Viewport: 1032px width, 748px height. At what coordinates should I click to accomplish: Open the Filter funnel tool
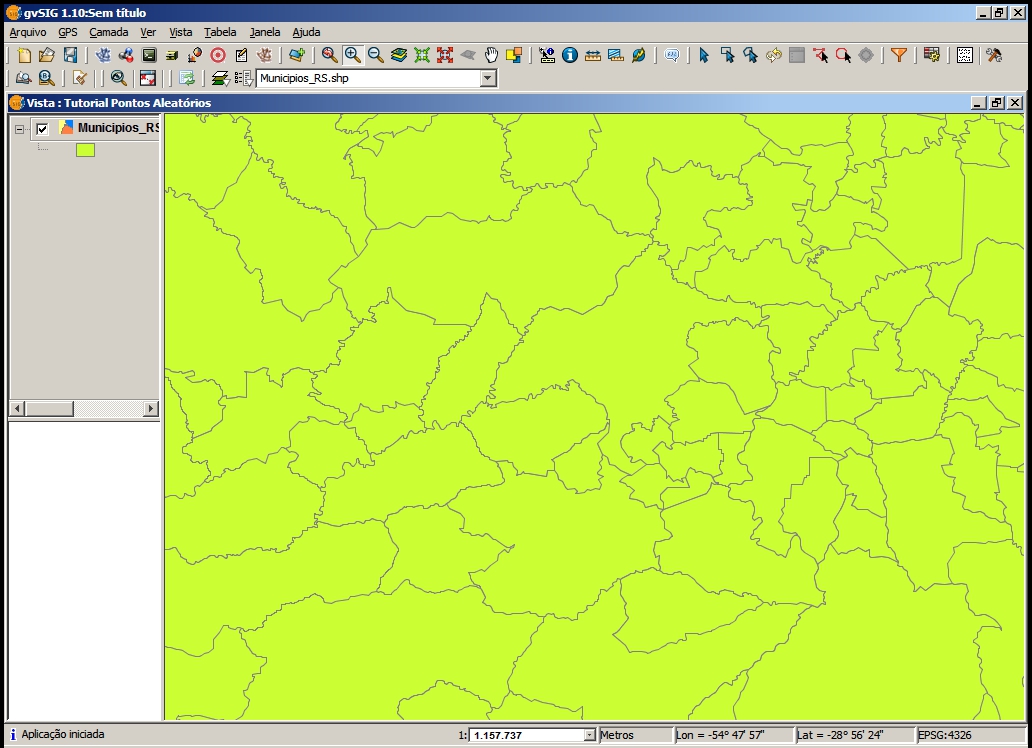(x=899, y=55)
